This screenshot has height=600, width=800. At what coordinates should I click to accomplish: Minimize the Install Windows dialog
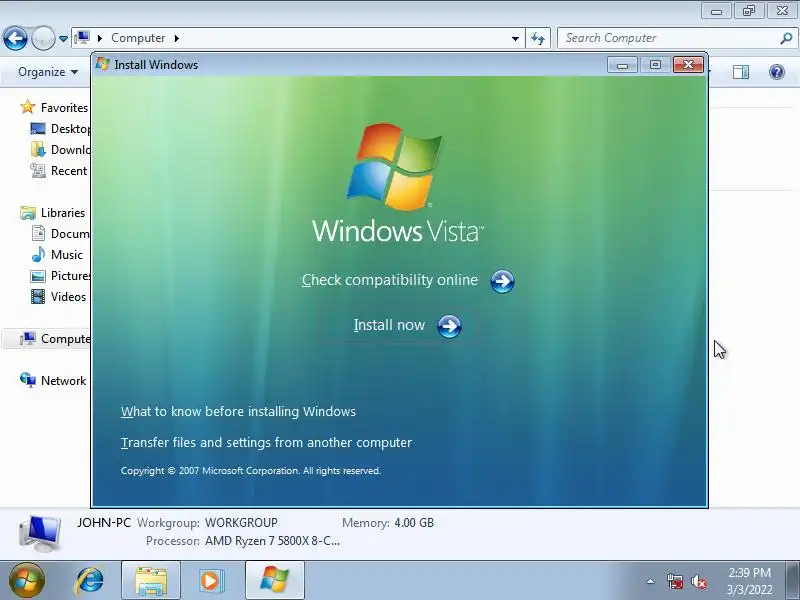pos(622,65)
